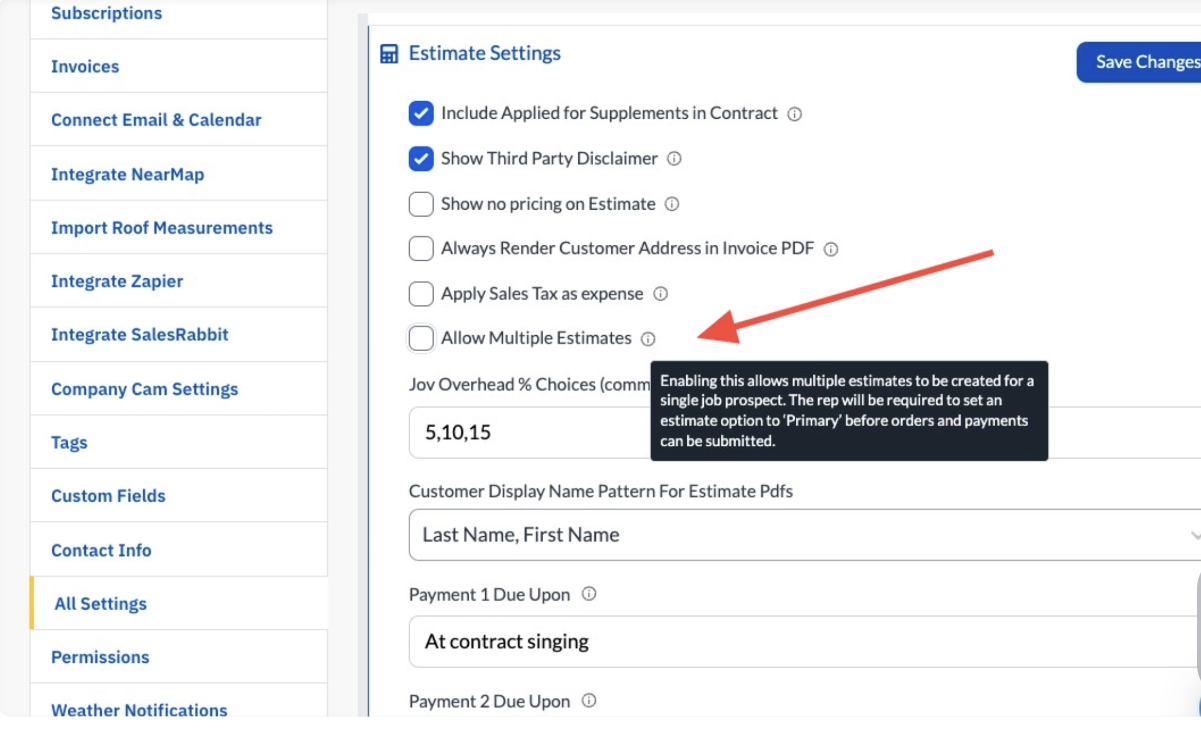The image size is (1201, 730).
Task: Click the Estimate Settings heading
Action: [x=485, y=54]
